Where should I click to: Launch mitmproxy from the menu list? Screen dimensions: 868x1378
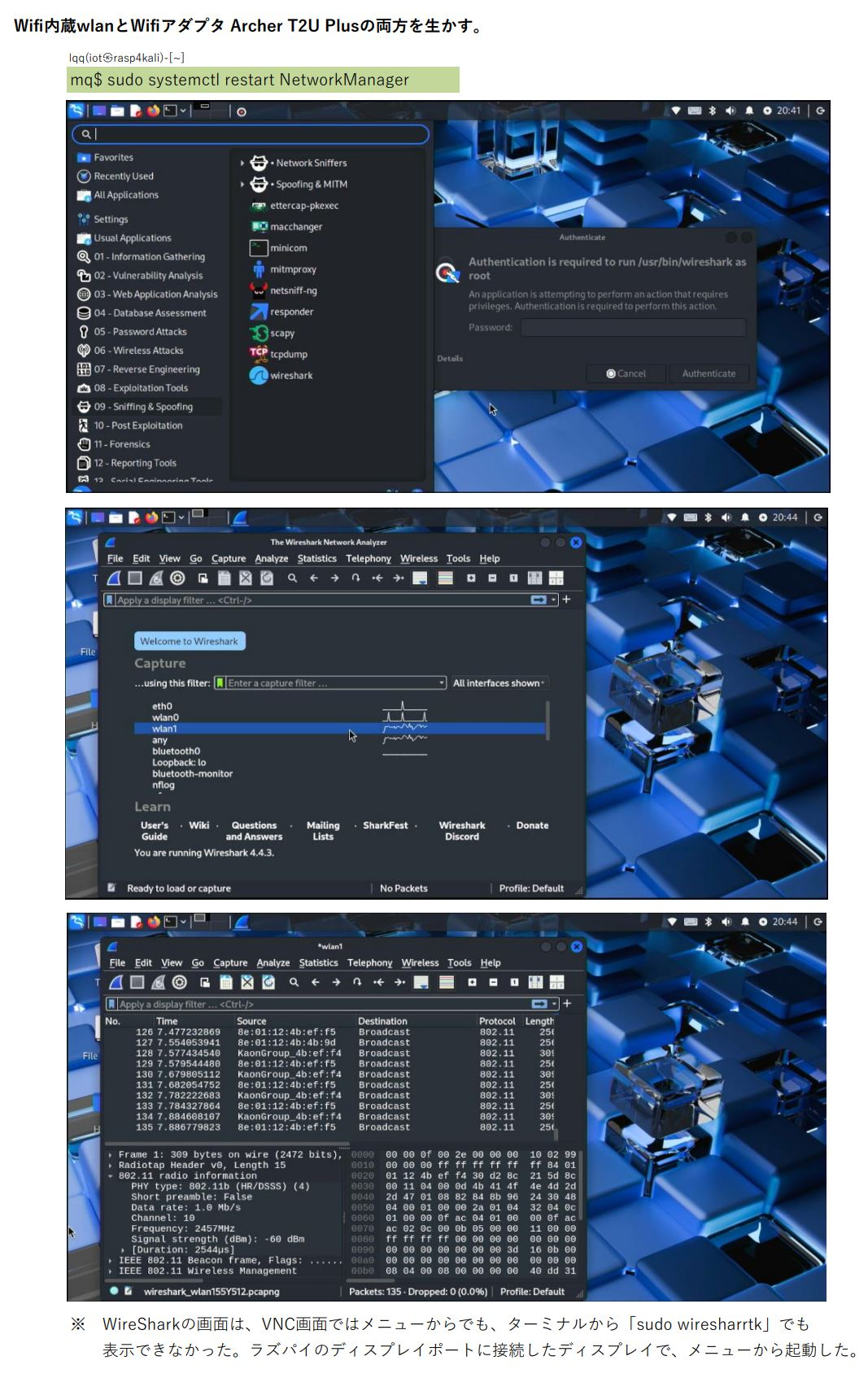283,269
